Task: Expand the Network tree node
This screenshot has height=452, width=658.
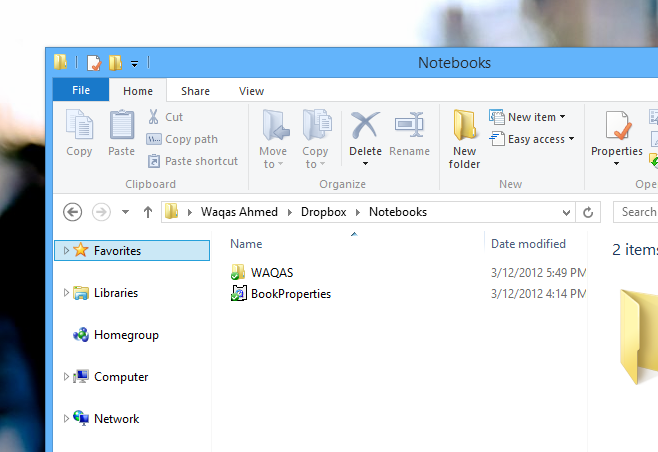Action: tap(66, 418)
